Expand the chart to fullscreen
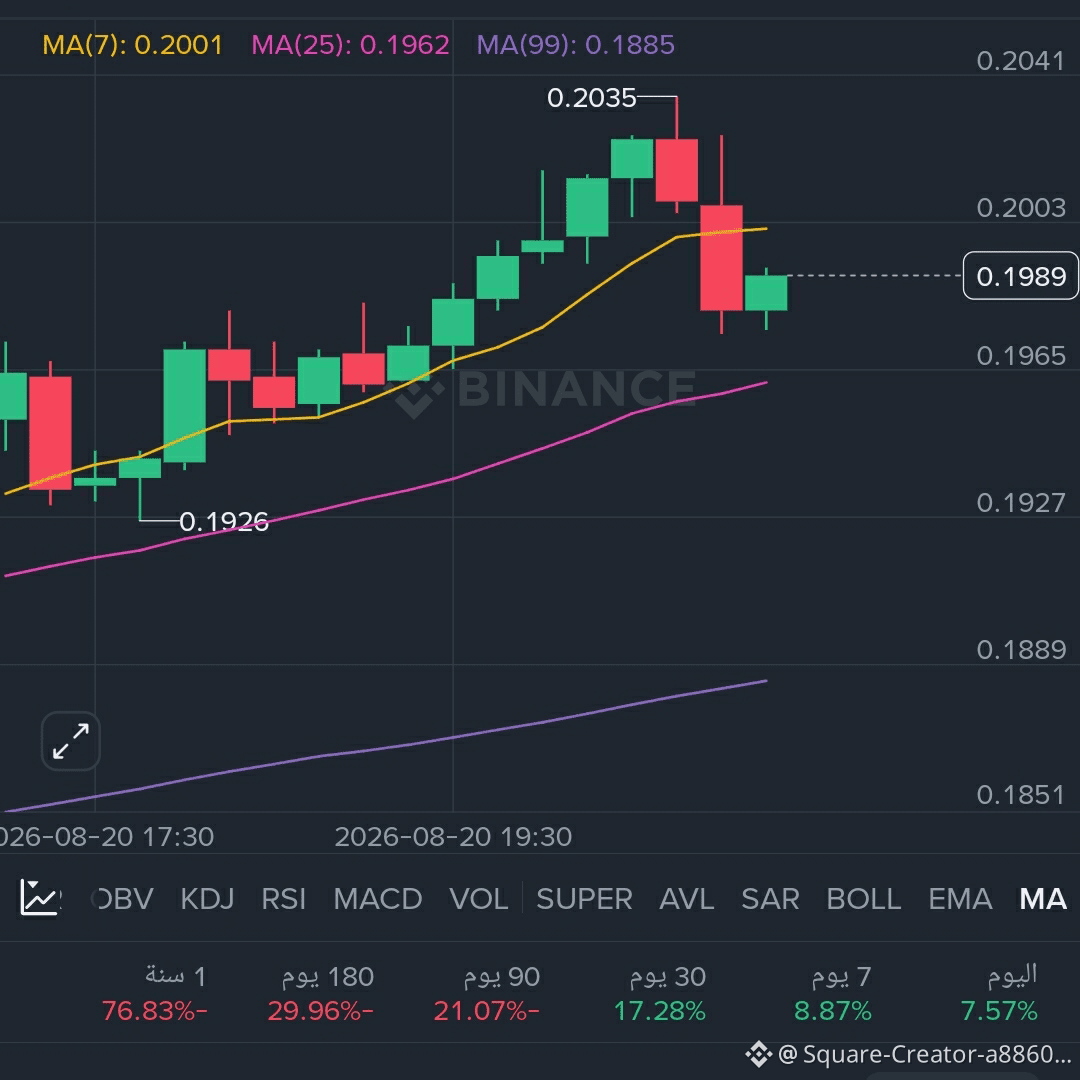The width and height of the screenshot is (1080, 1080). (x=71, y=741)
